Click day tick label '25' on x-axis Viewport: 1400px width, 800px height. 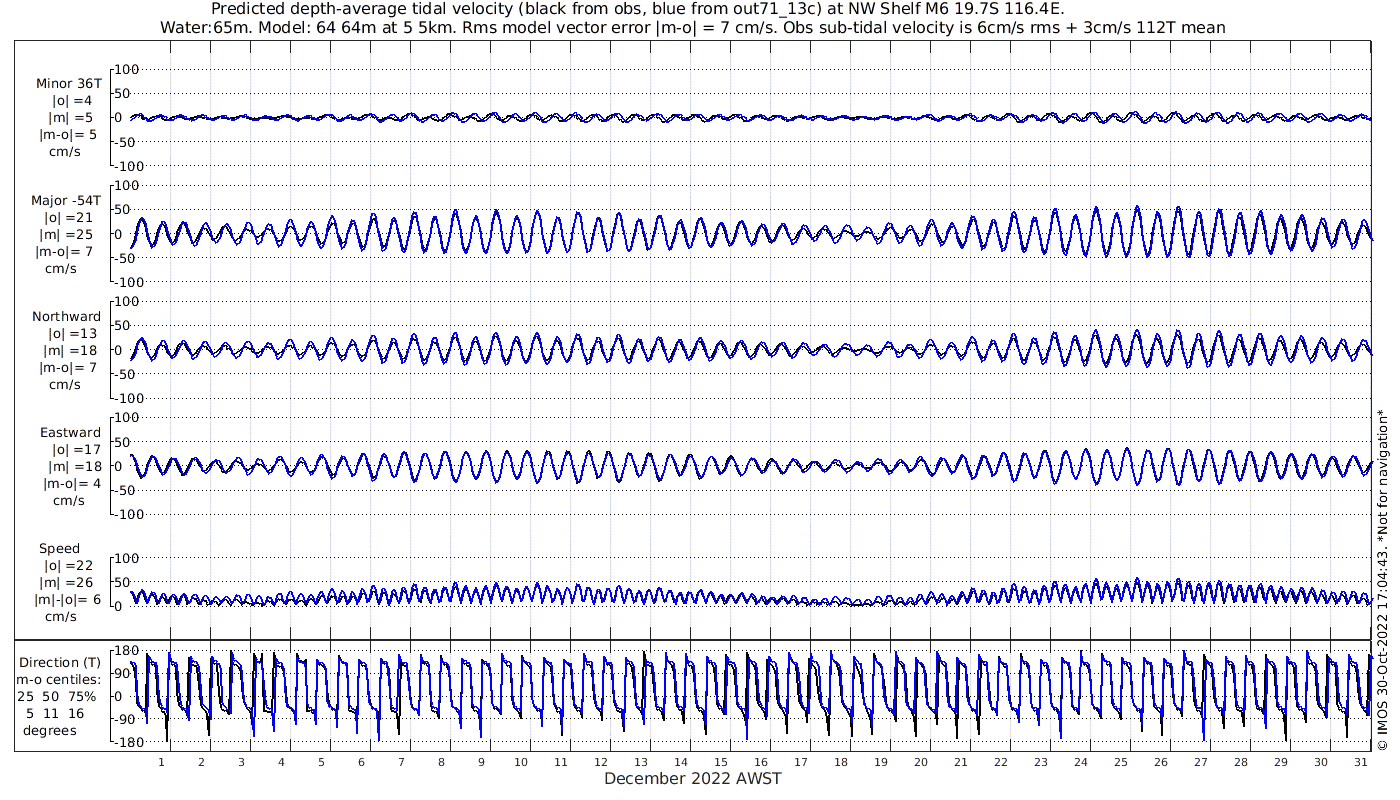(x=1121, y=762)
